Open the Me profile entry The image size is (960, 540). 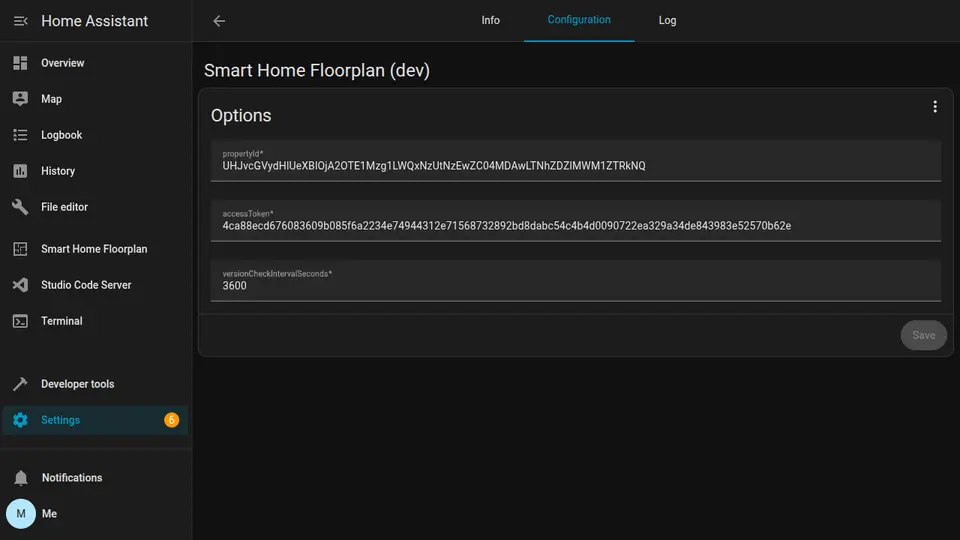pyautogui.click(x=96, y=514)
